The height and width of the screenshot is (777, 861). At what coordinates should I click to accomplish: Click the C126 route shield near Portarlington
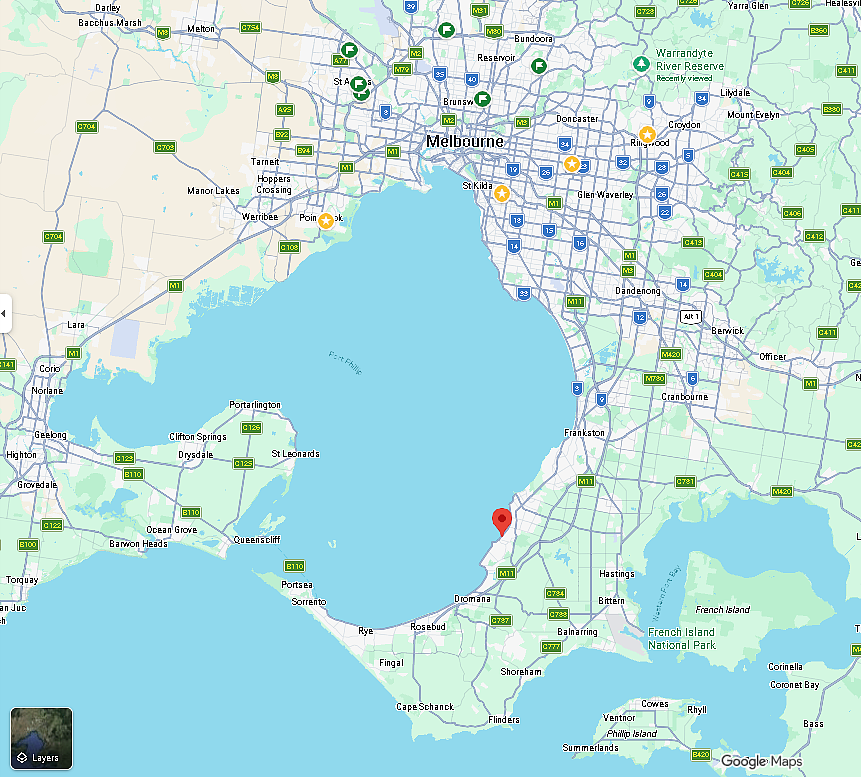251,427
